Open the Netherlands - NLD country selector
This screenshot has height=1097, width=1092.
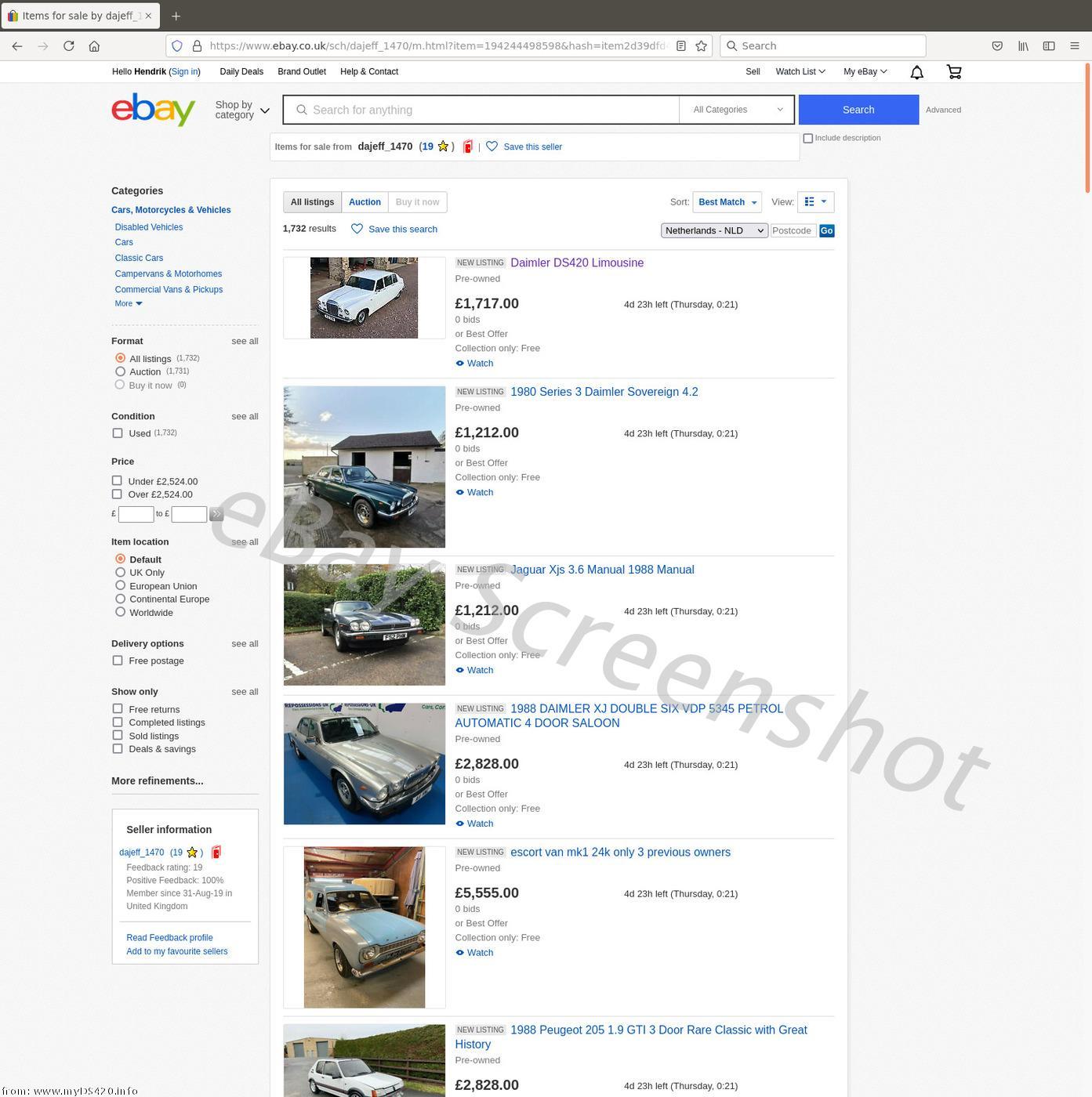(714, 230)
